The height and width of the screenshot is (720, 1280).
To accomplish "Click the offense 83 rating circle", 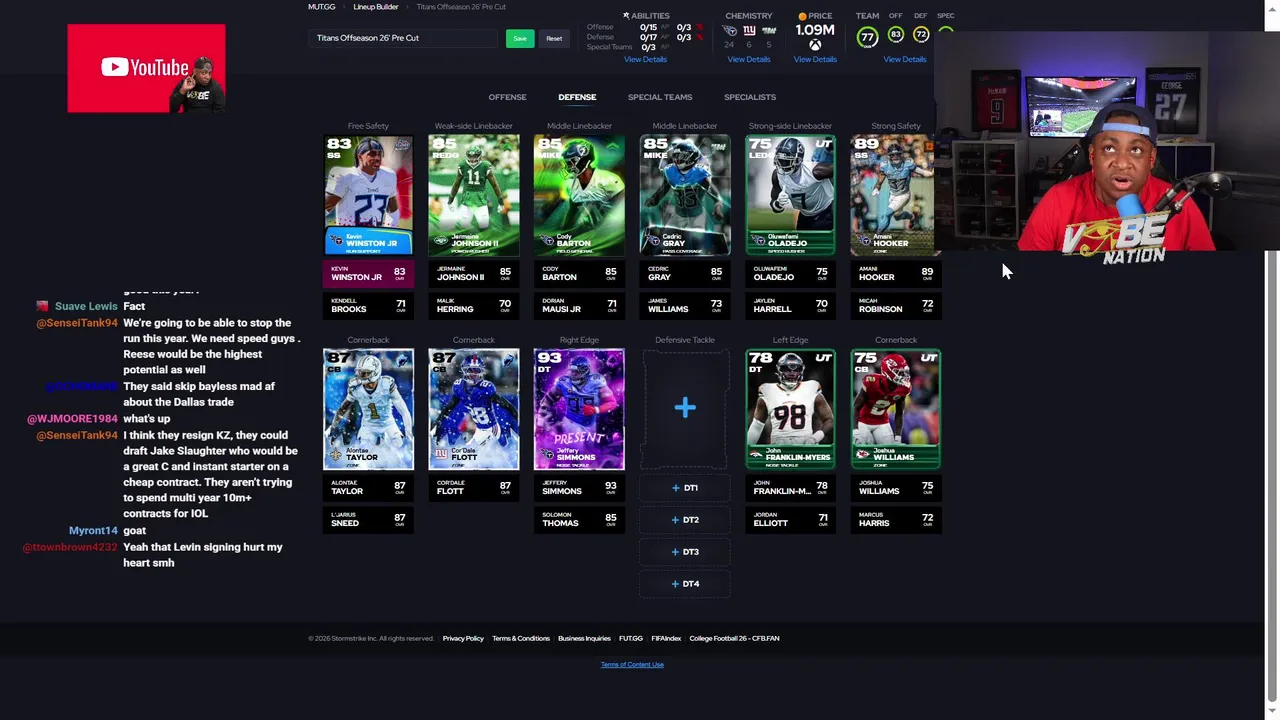I will (896, 35).
